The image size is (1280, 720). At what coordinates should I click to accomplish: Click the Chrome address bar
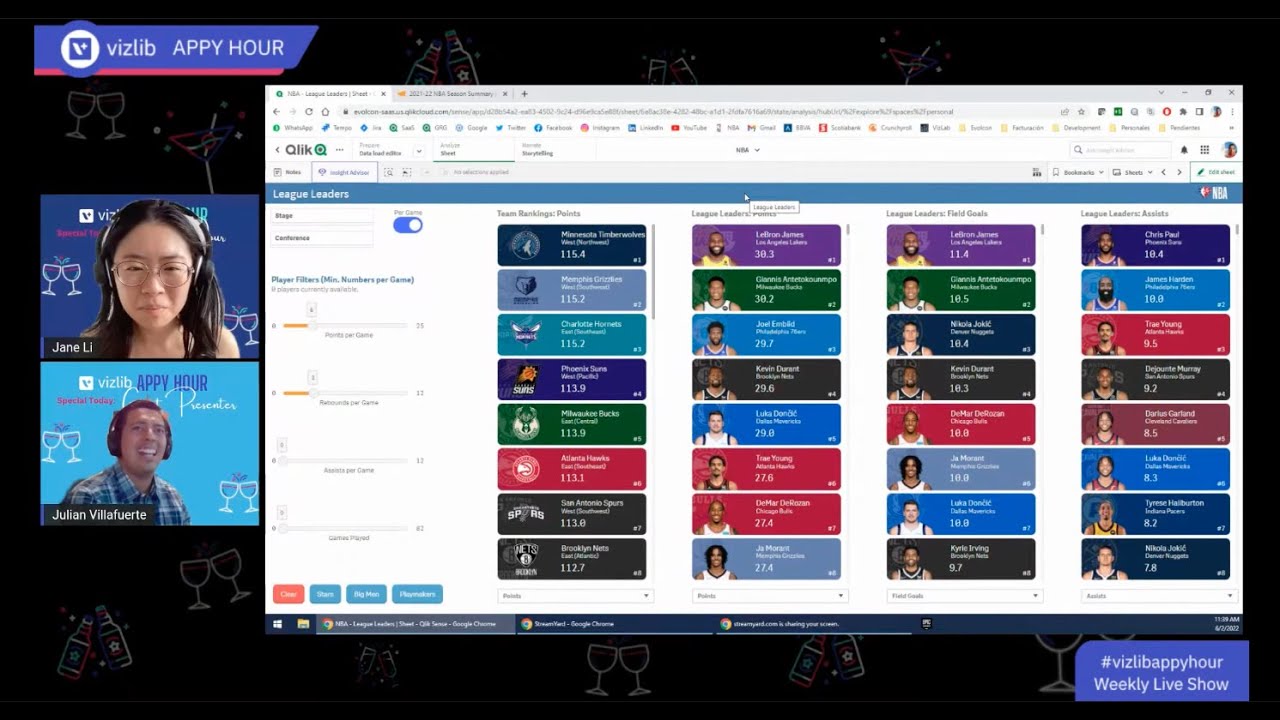(700, 112)
